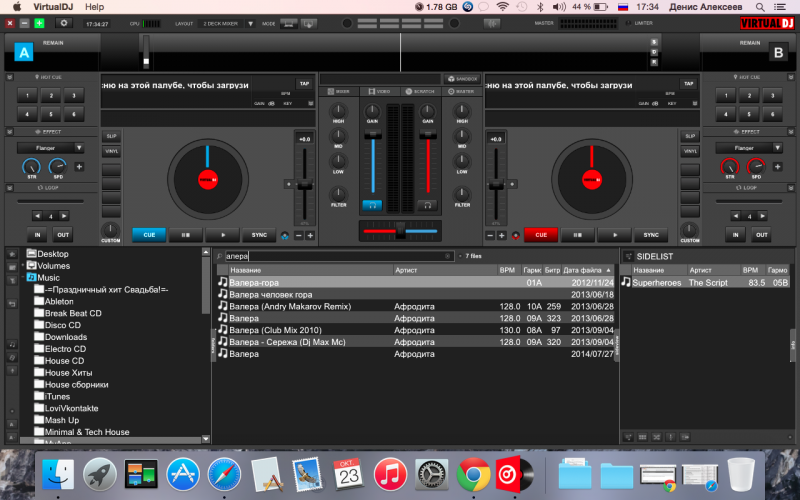The height and width of the screenshot is (500, 800).
Task: Open the layout dropdown arrow
Action: click(251, 24)
